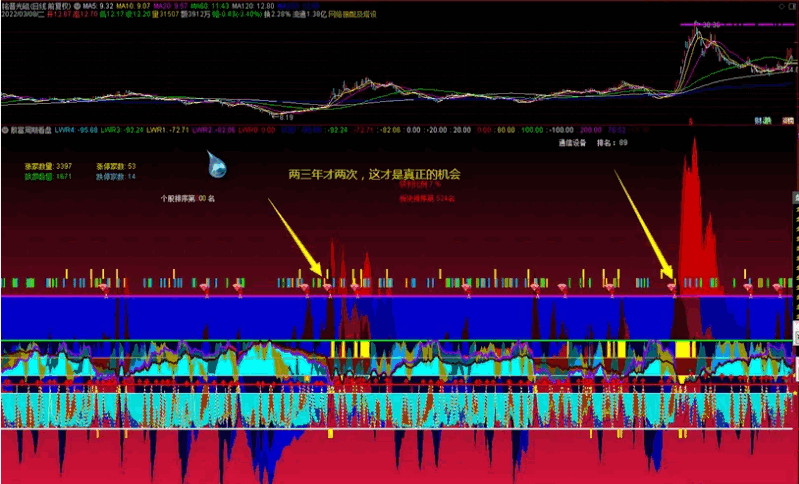
Task: Click the 跌停家数: 14 statistic
Action: [116, 177]
